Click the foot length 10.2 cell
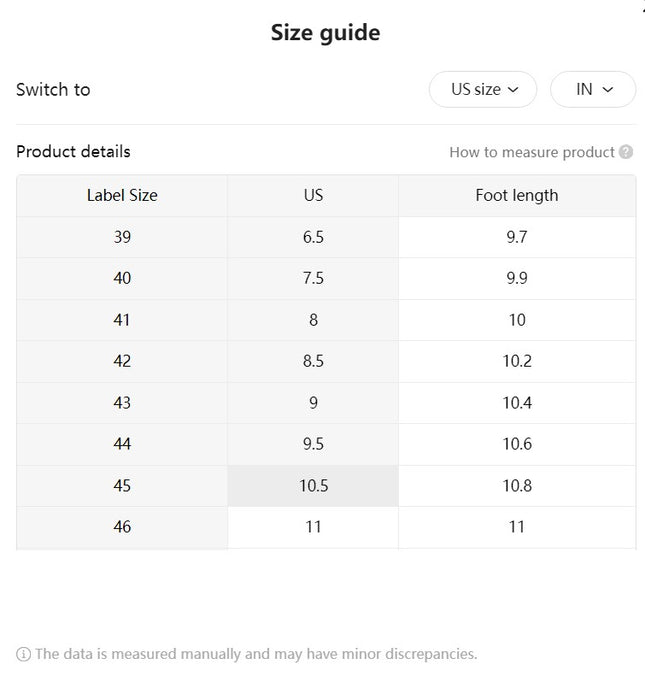The width and height of the screenshot is (645, 688). (x=517, y=362)
